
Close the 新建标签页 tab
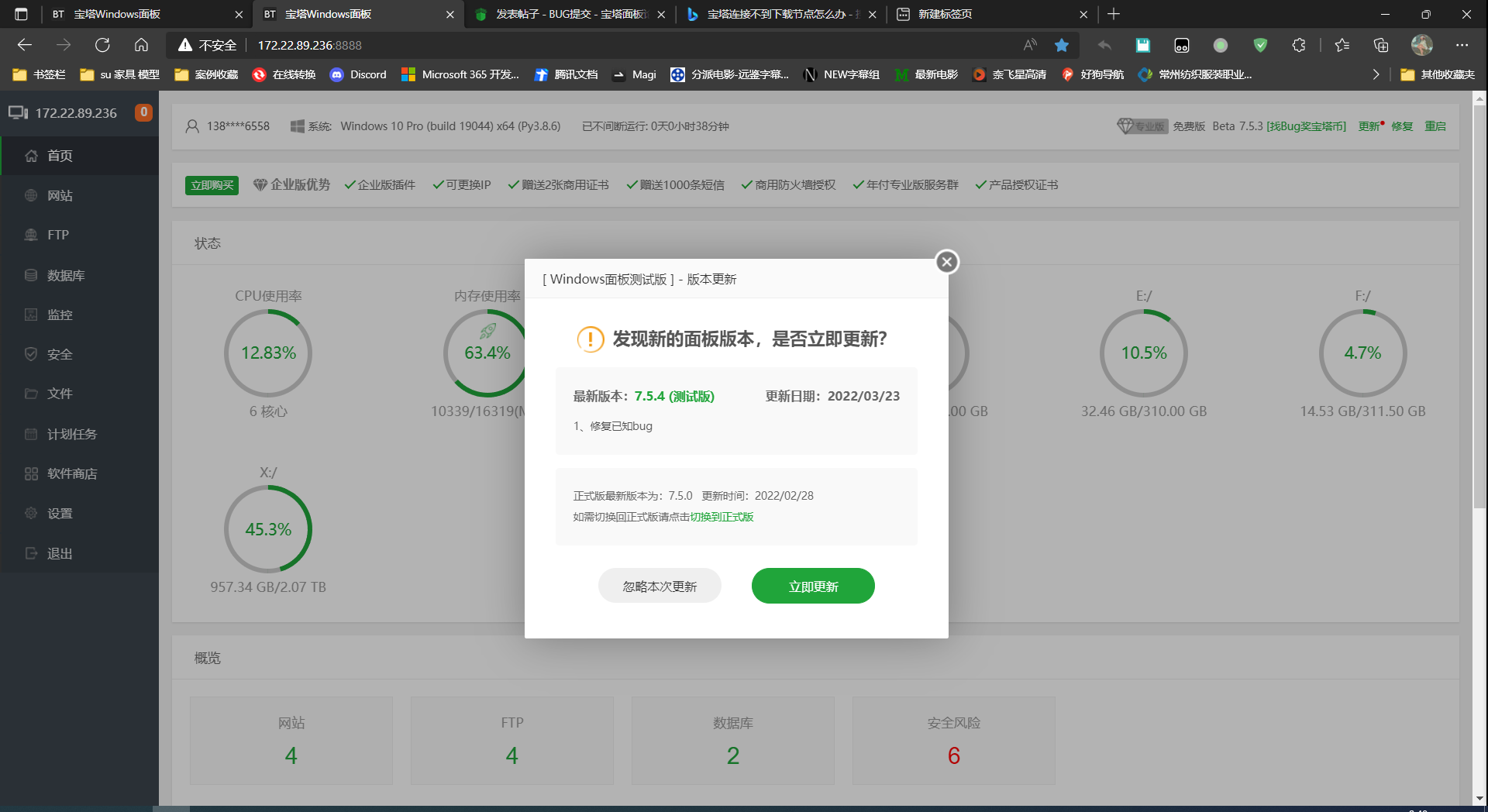point(1083,14)
